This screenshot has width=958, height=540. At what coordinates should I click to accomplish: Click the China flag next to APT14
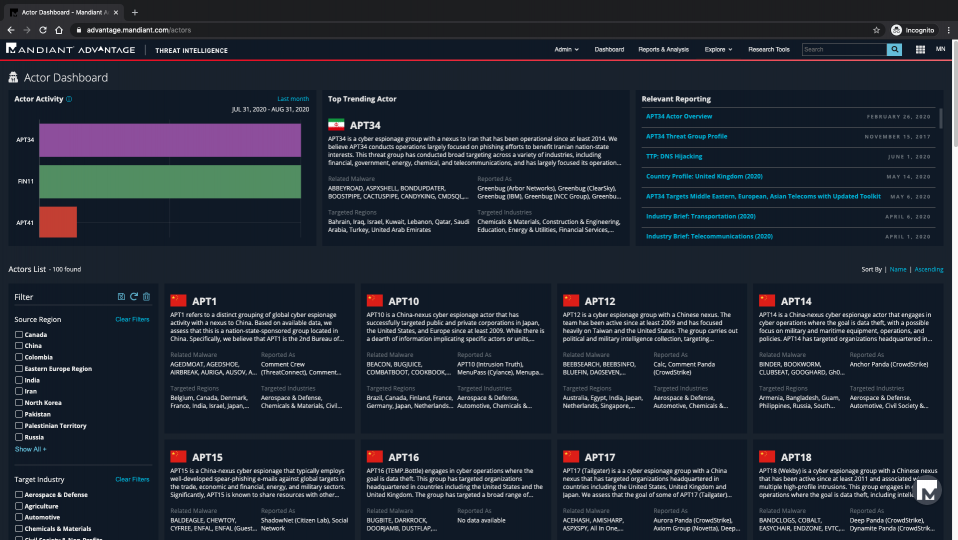767,301
